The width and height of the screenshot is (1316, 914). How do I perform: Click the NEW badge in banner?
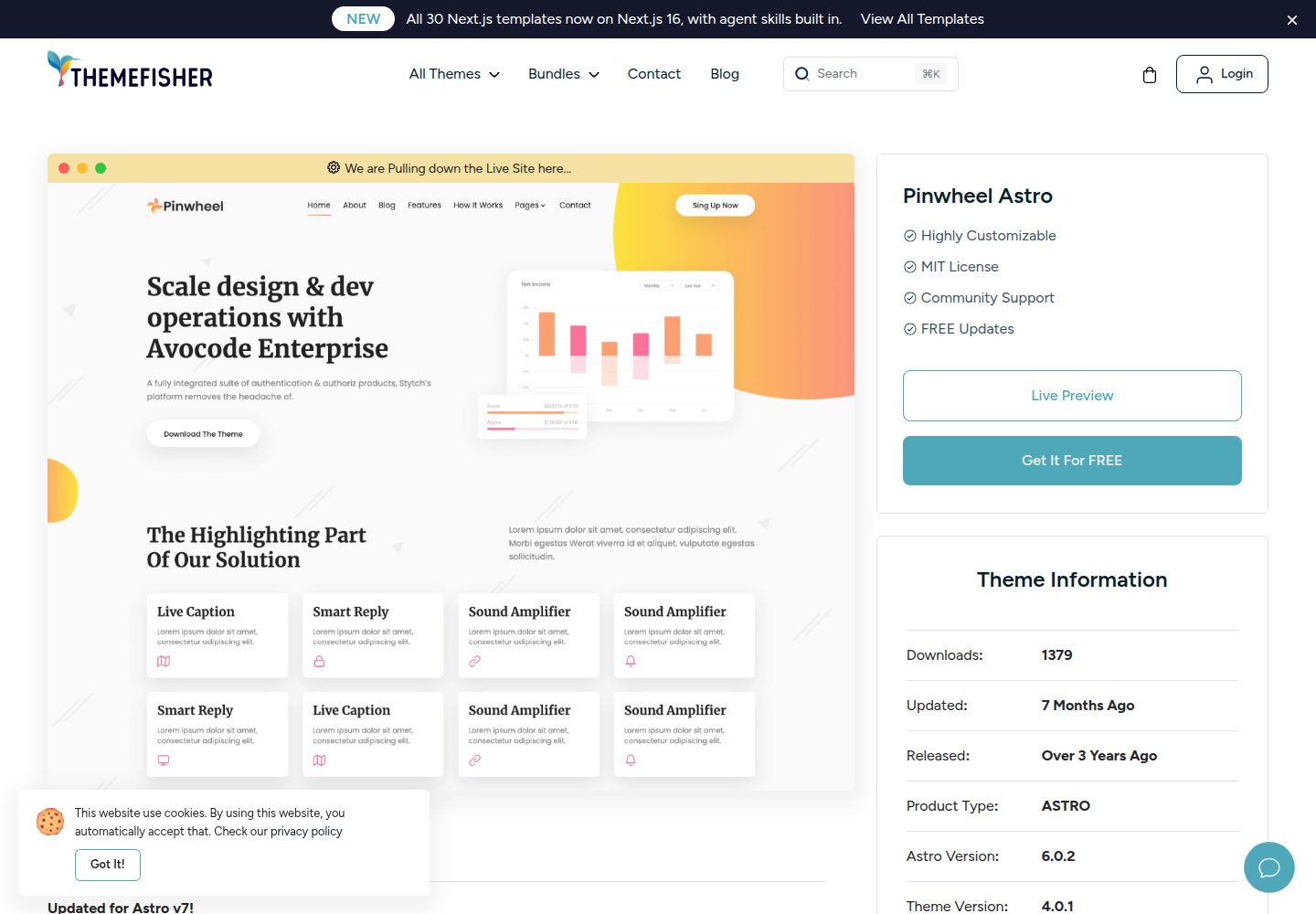pos(364,19)
